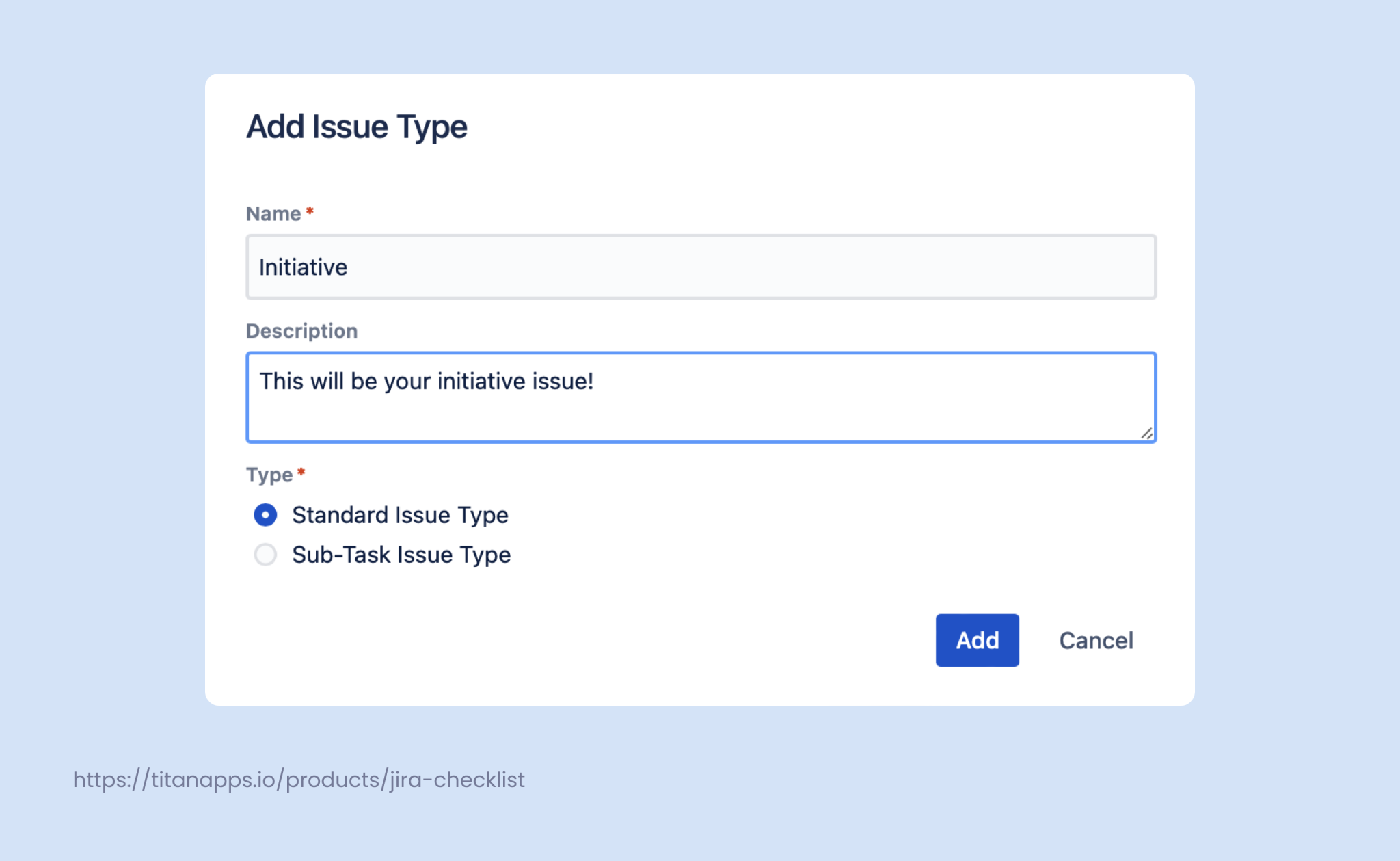The image size is (1400, 861).
Task: Click the Type label above the radio buttons
Action: (271, 475)
